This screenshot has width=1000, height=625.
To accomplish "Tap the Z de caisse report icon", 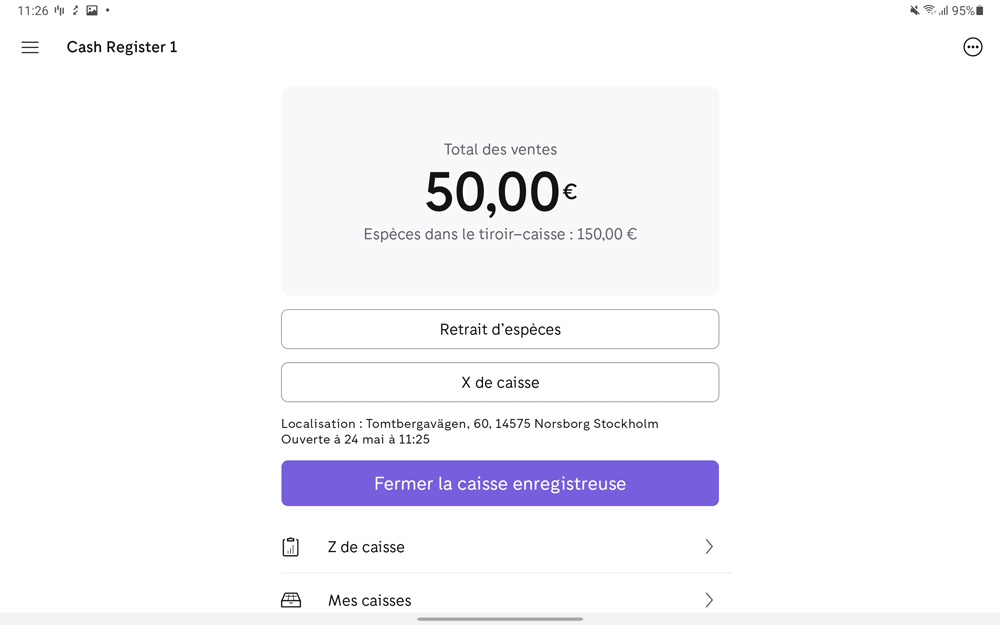I will pyautogui.click(x=291, y=547).
